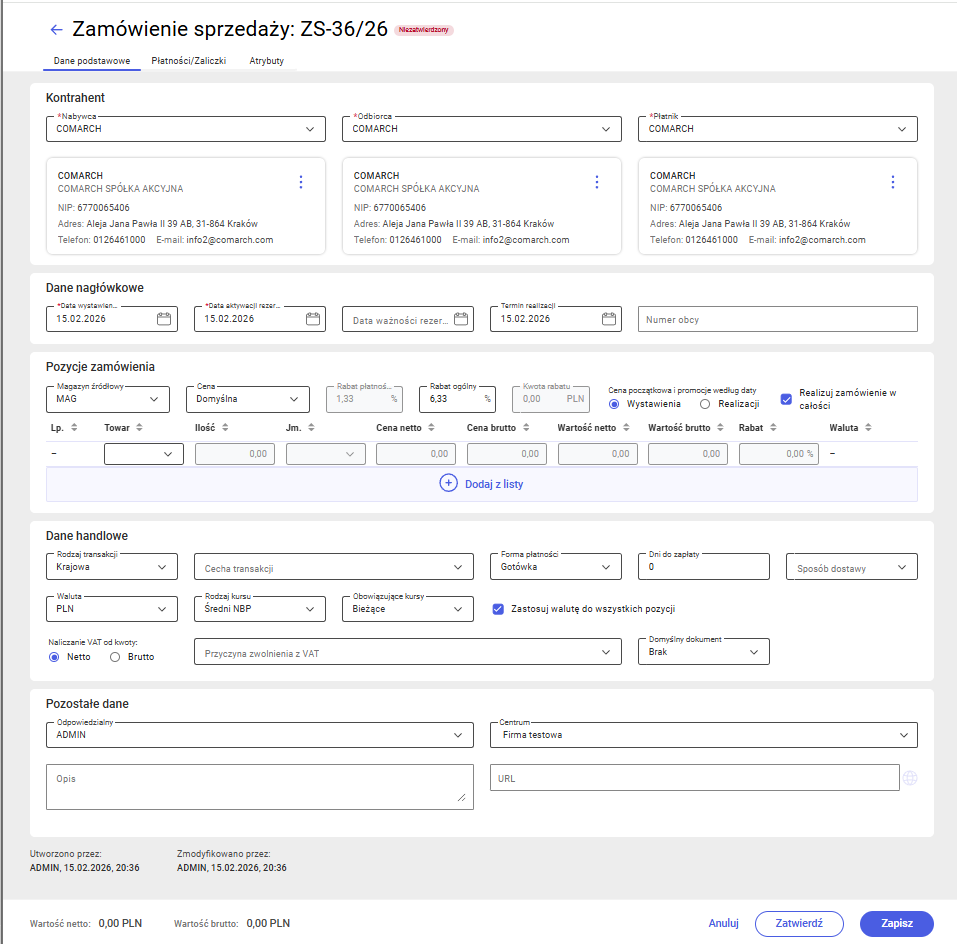The width and height of the screenshot is (957, 944).
Task: Click the globe icon beside URL field
Action: pyautogui.click(x=910, y=778)
